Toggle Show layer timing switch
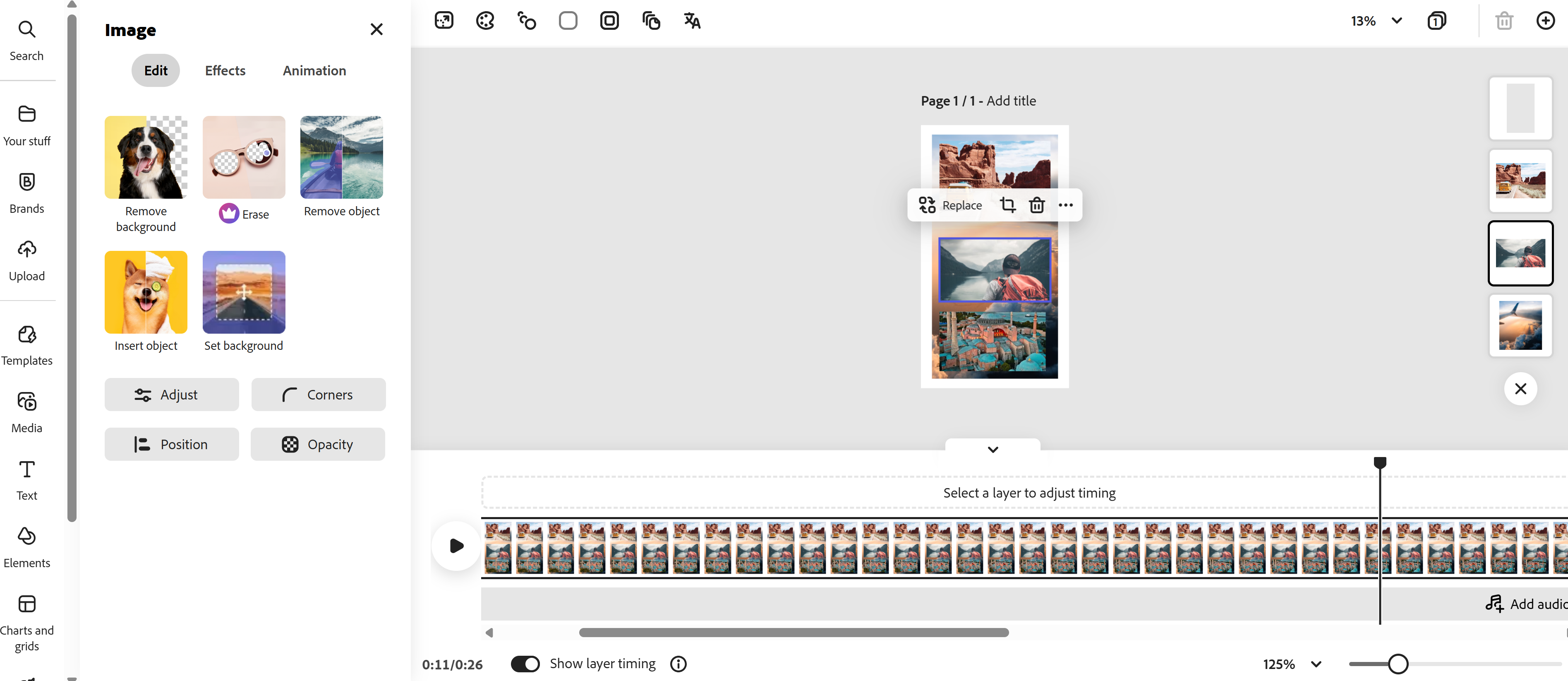 click(x=525, y=663)
